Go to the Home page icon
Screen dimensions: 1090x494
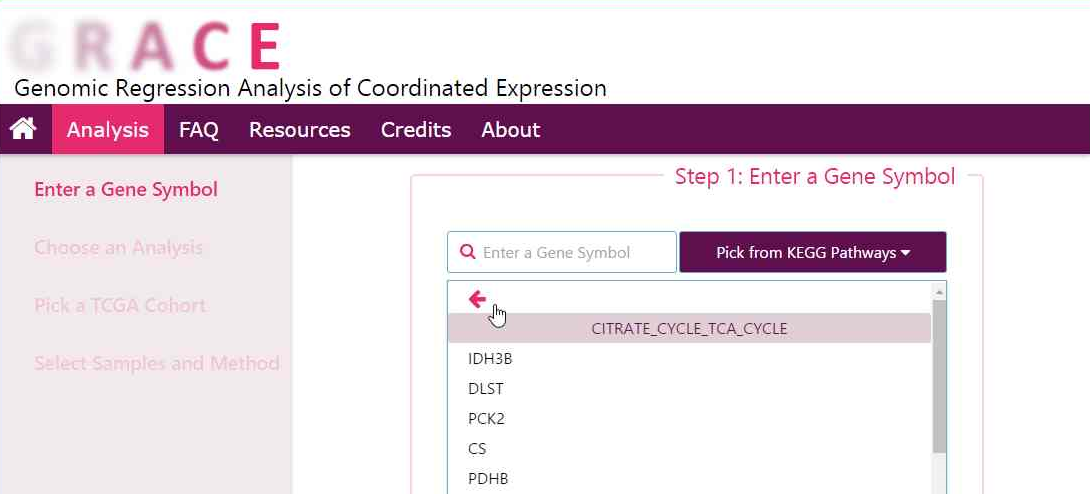click(23, 129)
